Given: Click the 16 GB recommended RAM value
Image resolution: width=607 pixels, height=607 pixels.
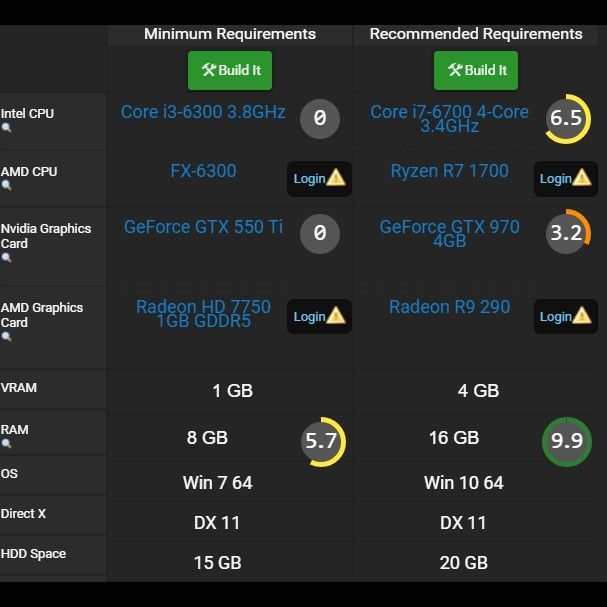Looking at the screenshot, I should click(454, 438).
